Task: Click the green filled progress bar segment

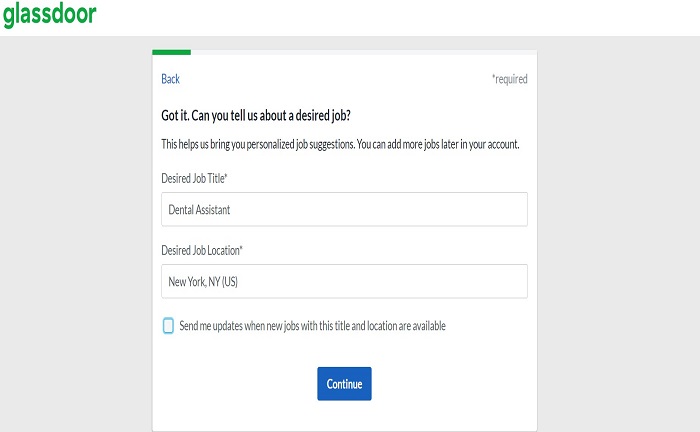Action: tap(171, 52)
